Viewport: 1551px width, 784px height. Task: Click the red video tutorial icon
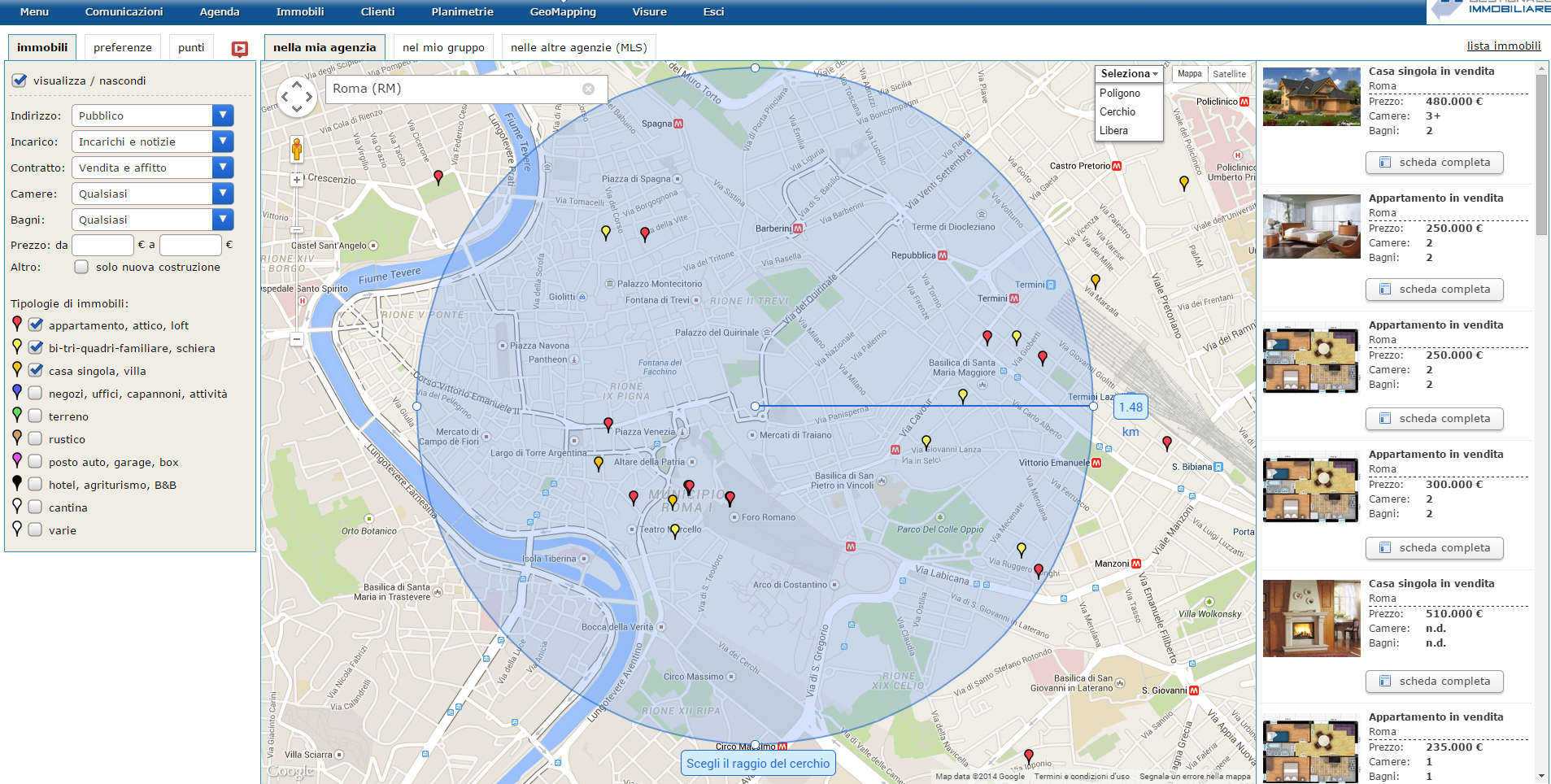tap(239, 49)
